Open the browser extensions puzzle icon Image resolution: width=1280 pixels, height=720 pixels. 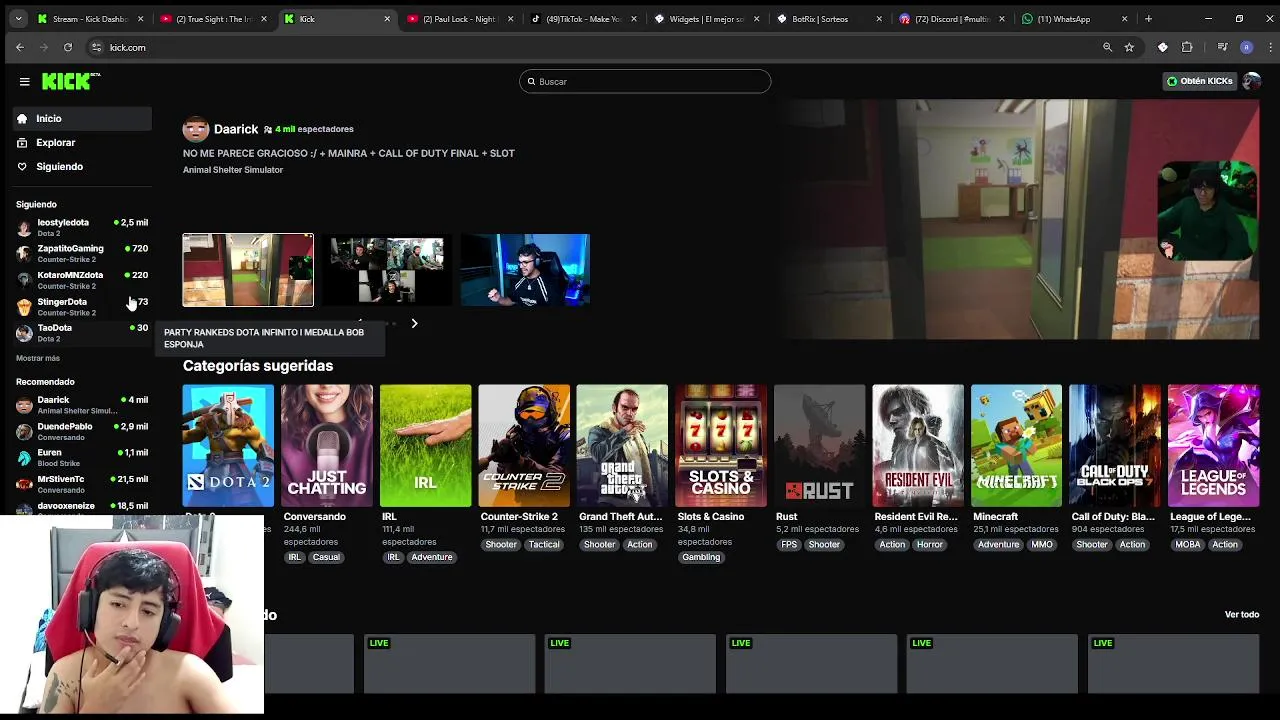(1187, 47)
